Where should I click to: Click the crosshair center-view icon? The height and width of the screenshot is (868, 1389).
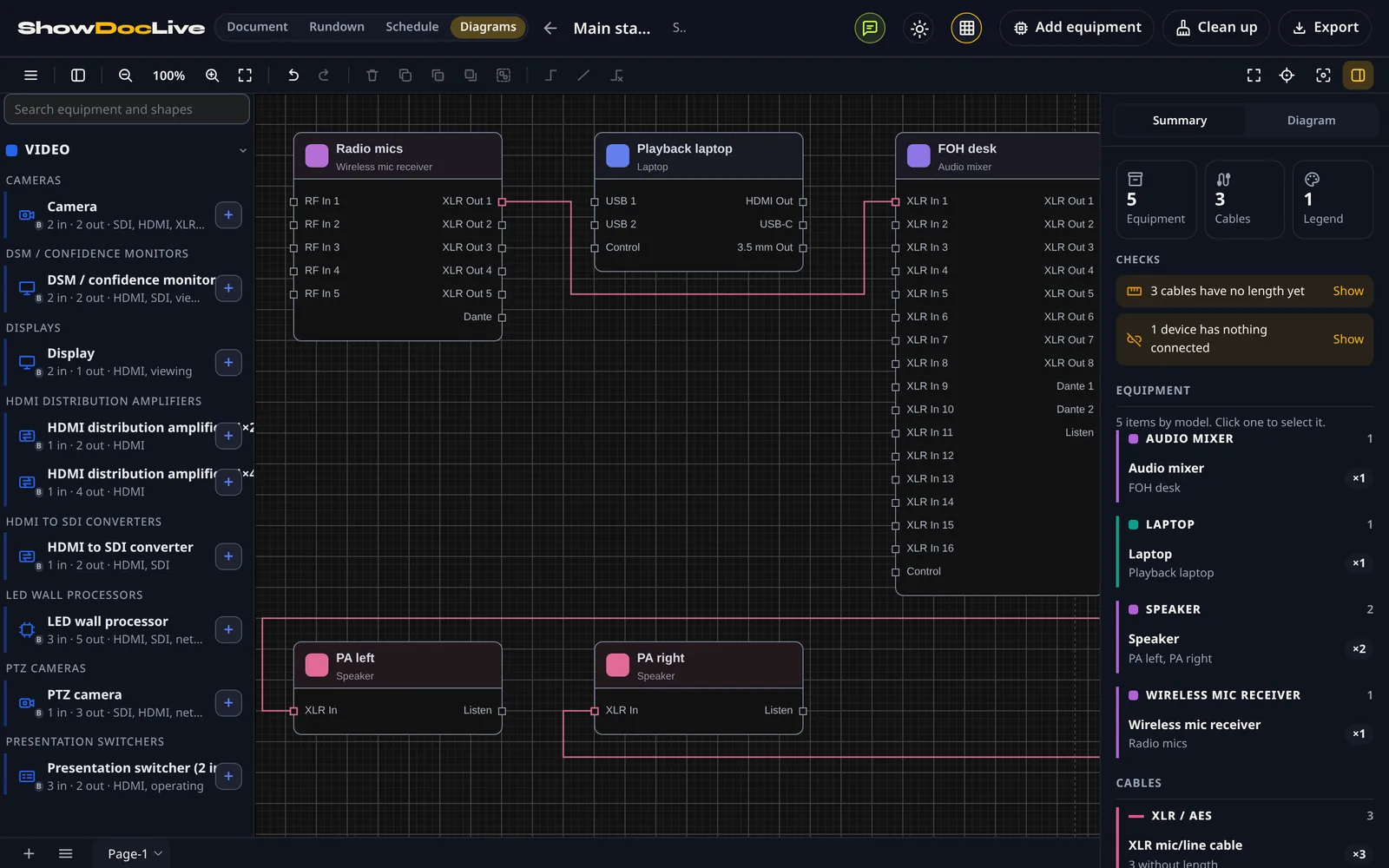pyautogui.click(x=1287, y=76)
